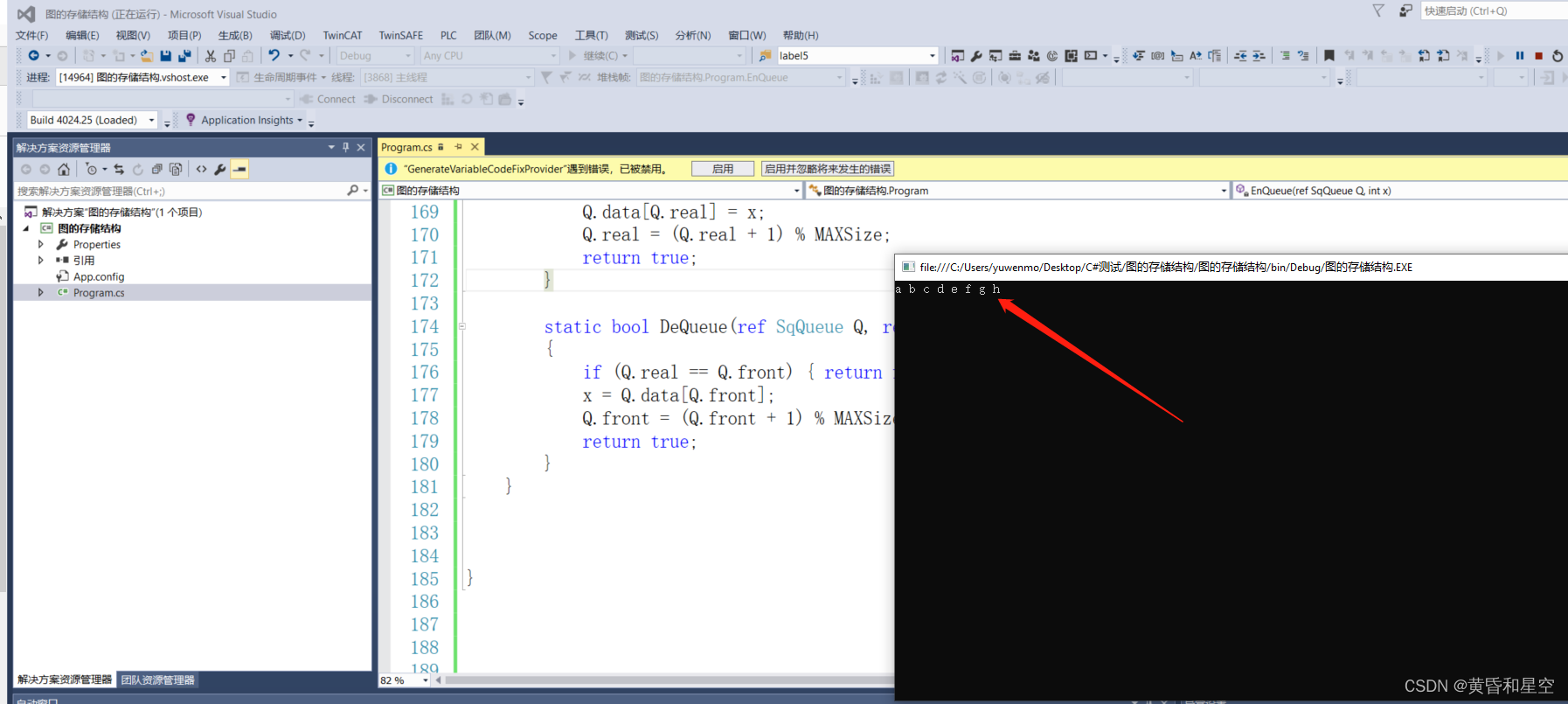Click the Save file floppy-disk icon
1568x704 pixels.
165,55
